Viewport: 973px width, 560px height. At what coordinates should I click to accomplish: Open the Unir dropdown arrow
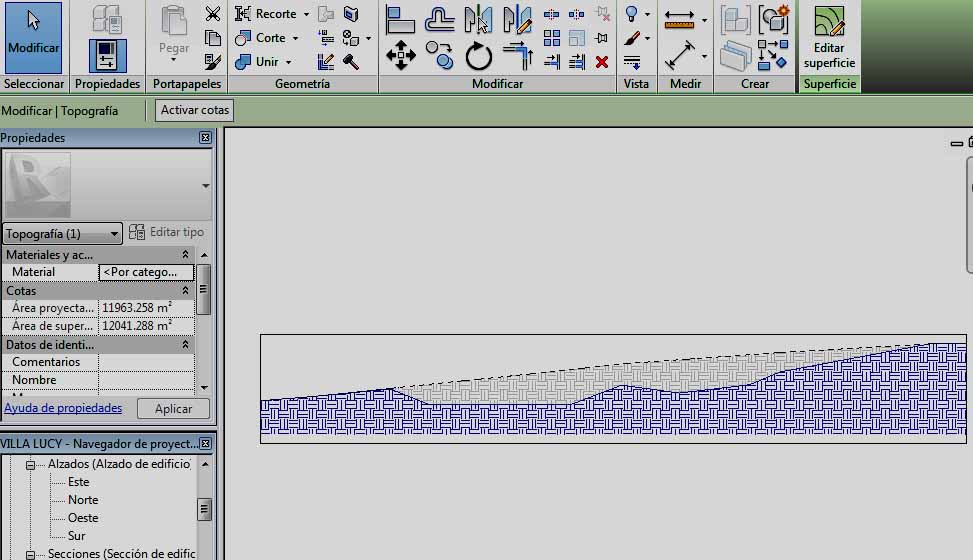[x=290, y=62]
